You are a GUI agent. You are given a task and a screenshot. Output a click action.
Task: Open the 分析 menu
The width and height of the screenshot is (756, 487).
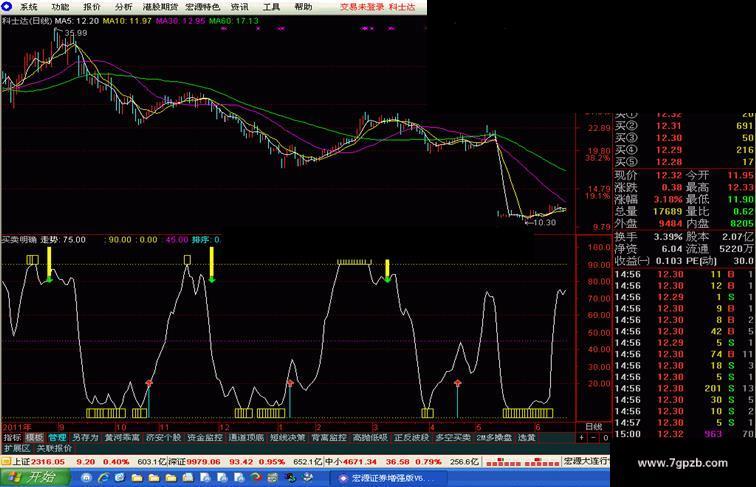(123, 7)
